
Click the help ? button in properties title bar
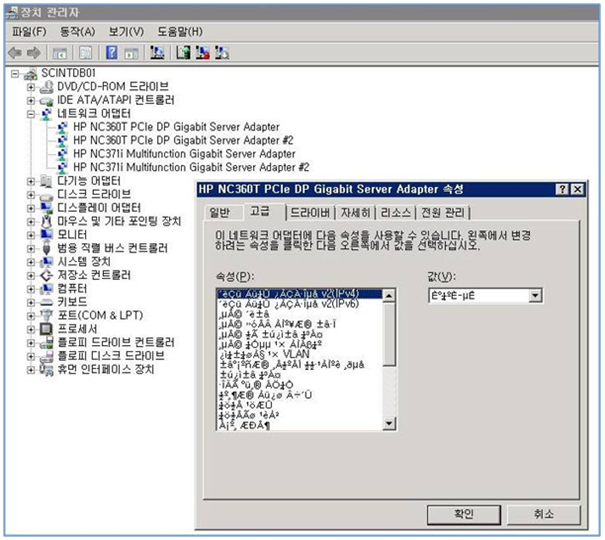(x=563, y=189)
